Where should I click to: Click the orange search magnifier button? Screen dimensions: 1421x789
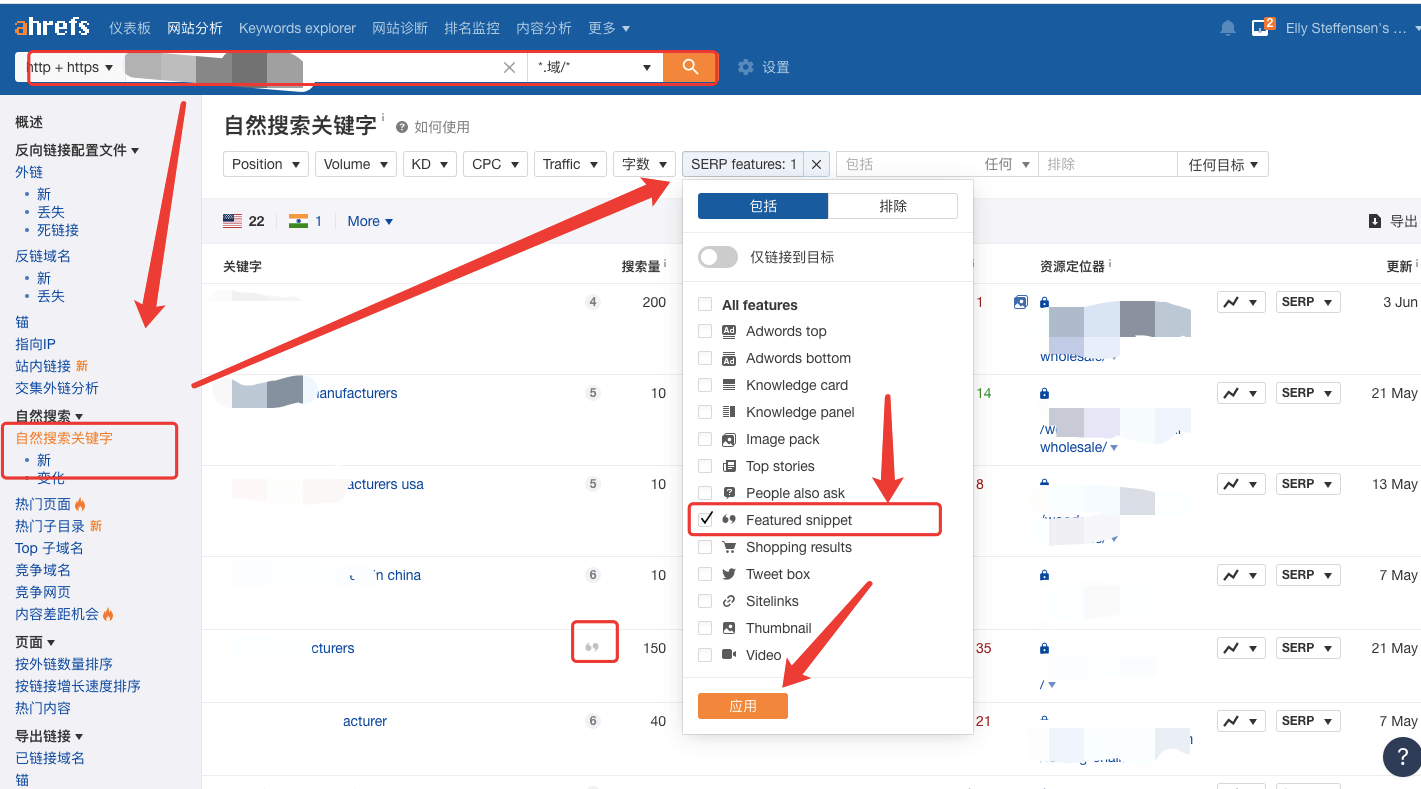pyautogui.click(x=690, y=67)
